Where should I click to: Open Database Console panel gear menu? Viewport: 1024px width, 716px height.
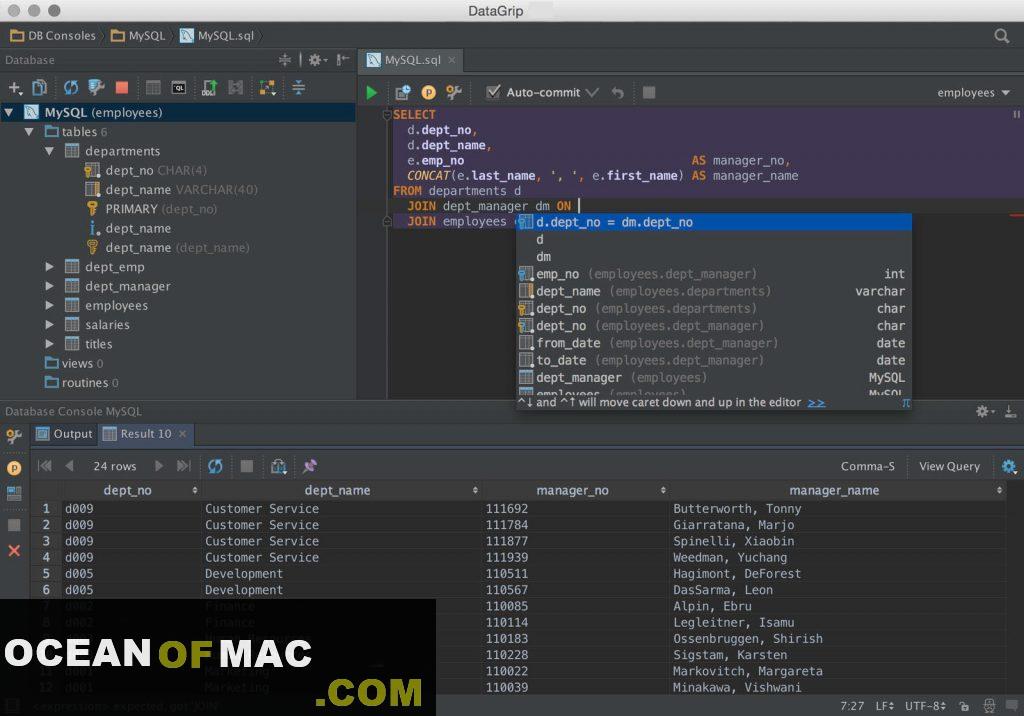click(x=984, y=412)
